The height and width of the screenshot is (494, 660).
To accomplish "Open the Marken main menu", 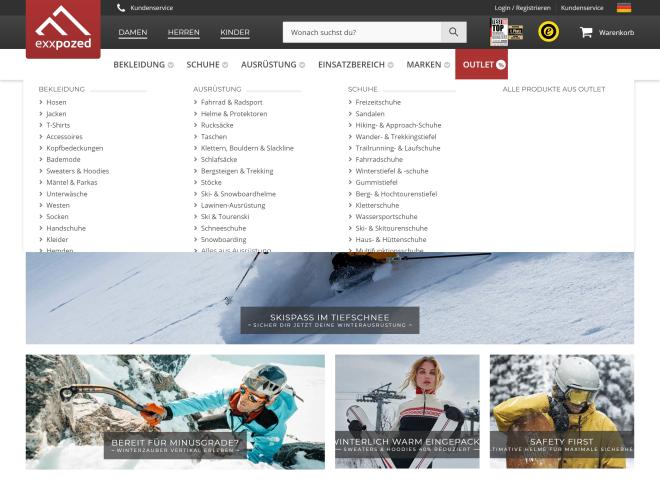I will tap(423, 64).
